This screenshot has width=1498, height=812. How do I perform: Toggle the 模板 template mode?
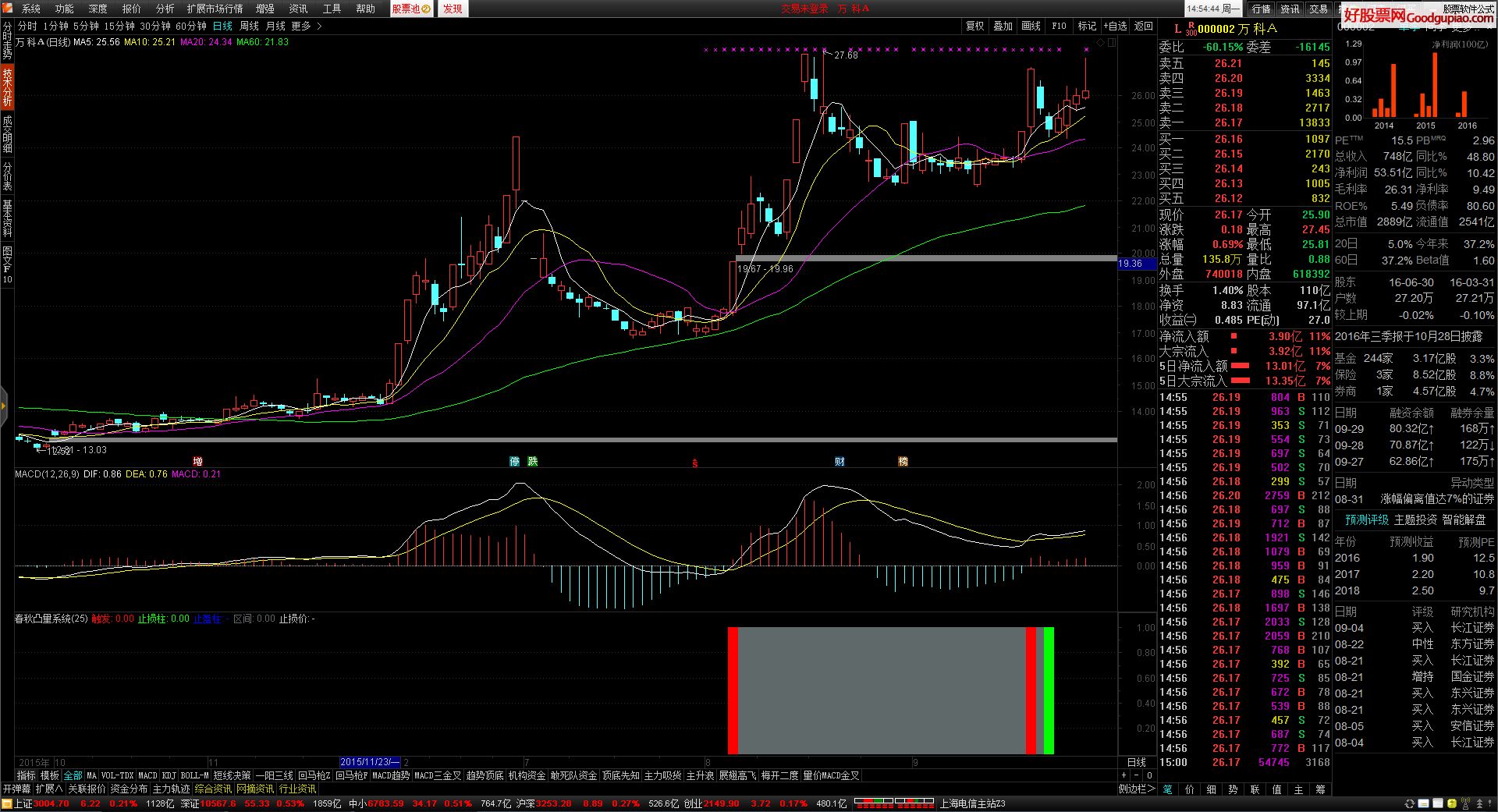[50, 775]
